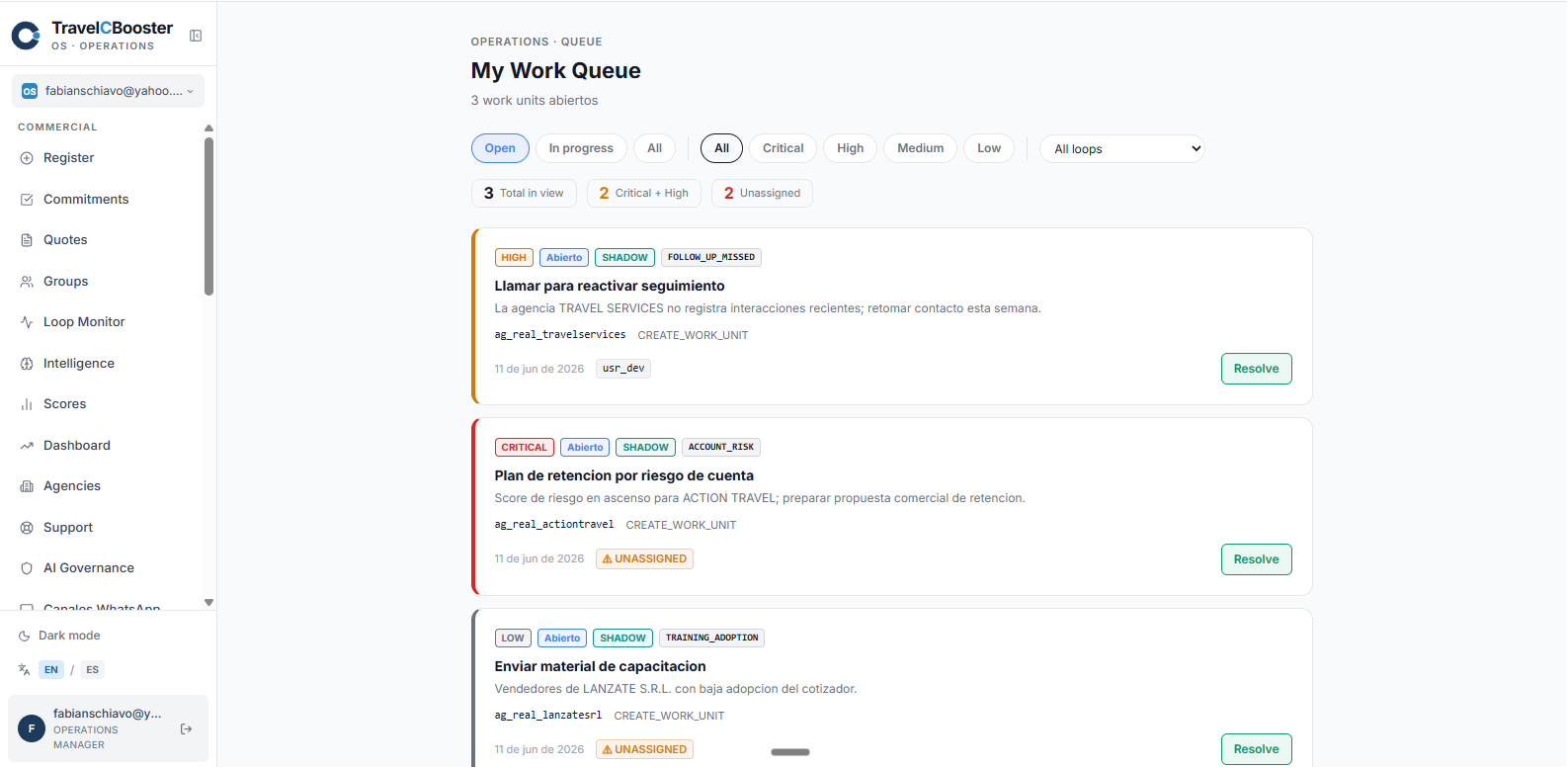
Task: Click the Scores bar chart icon
Action: (27, 404)
